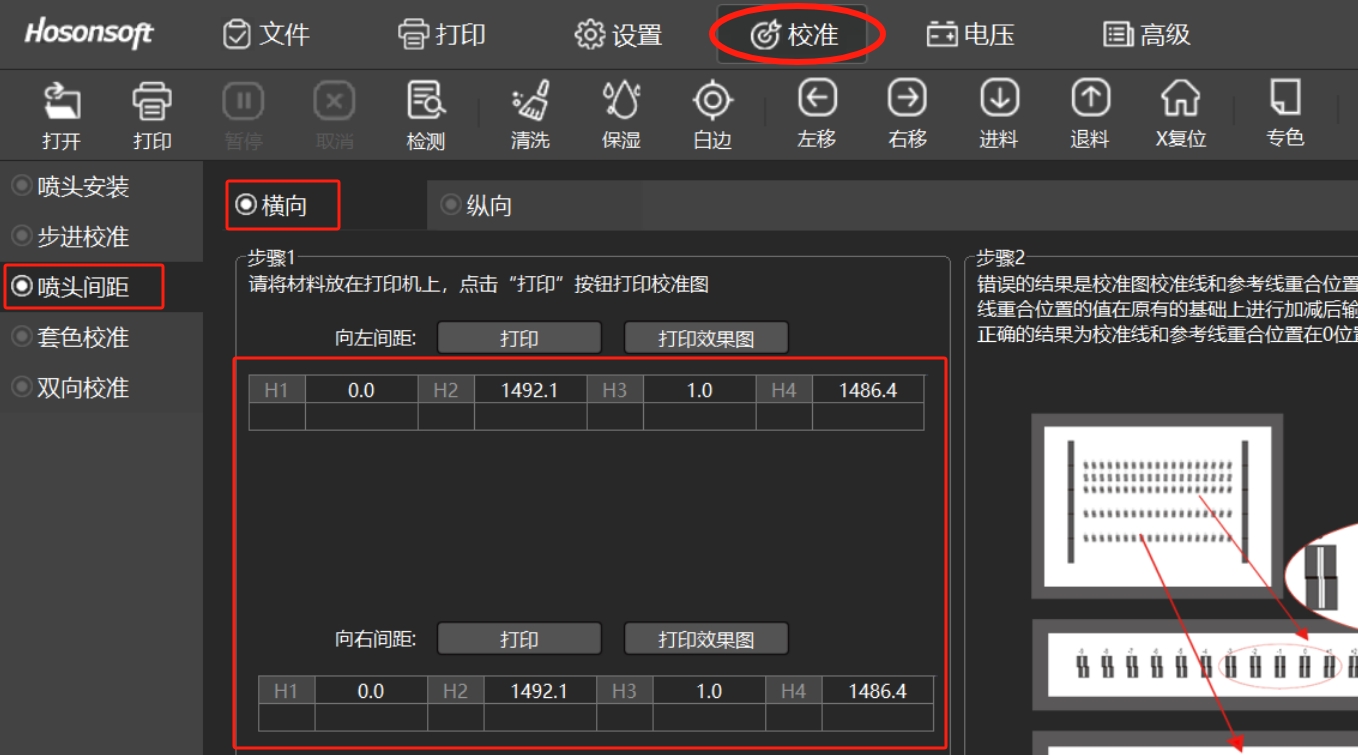The width and height of the screenshot is (1358, 755).
Task: Open the 电压 voltage menu tab
Action: (x=971, y=35)
